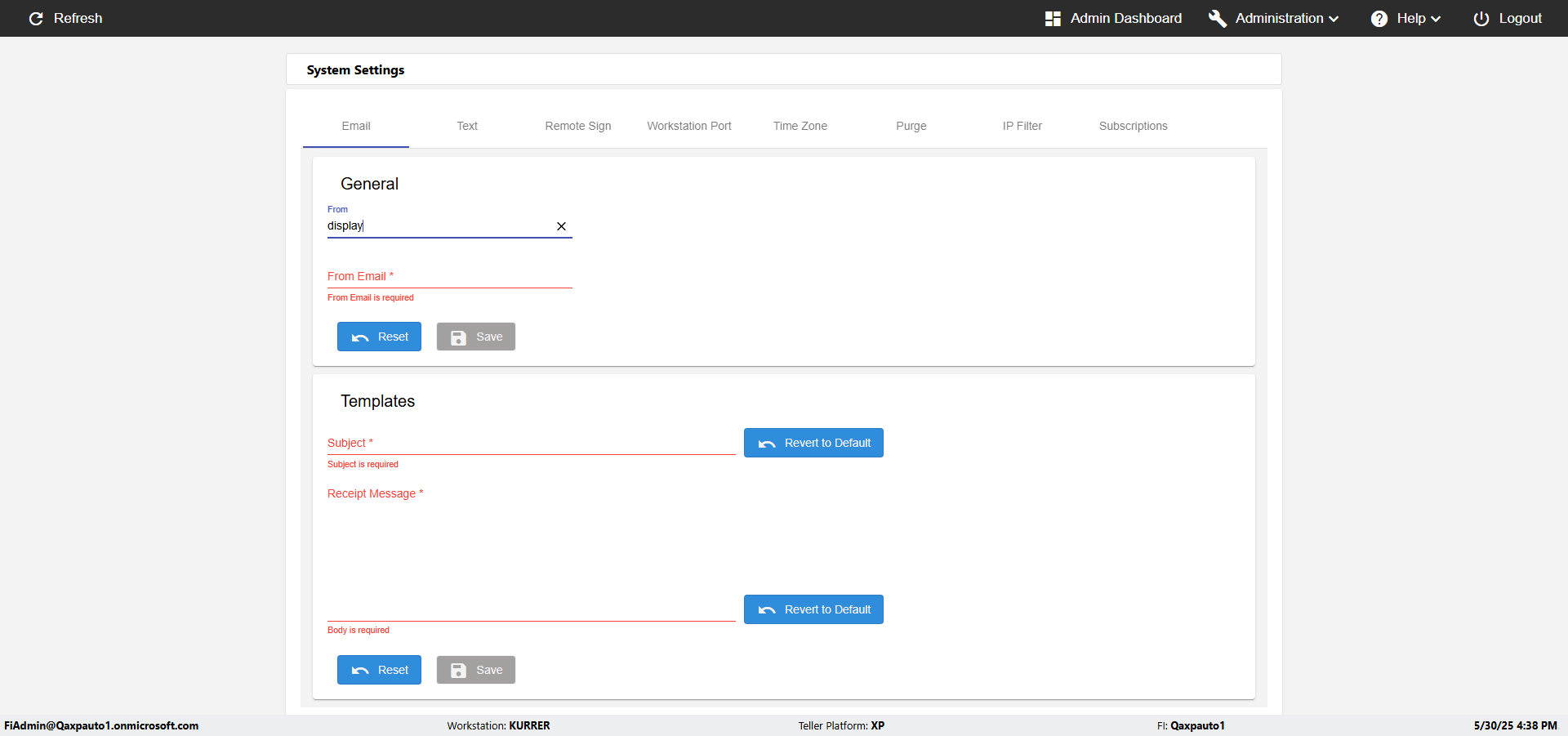Expand the Administration dropdown chevron

click(x=1334, y=19)
